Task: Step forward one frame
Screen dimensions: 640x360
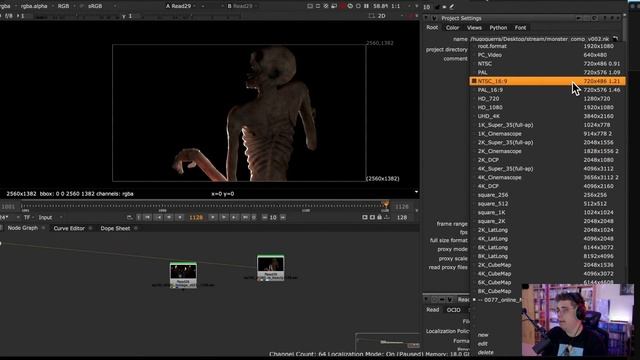Action: (x=224, y=218)
